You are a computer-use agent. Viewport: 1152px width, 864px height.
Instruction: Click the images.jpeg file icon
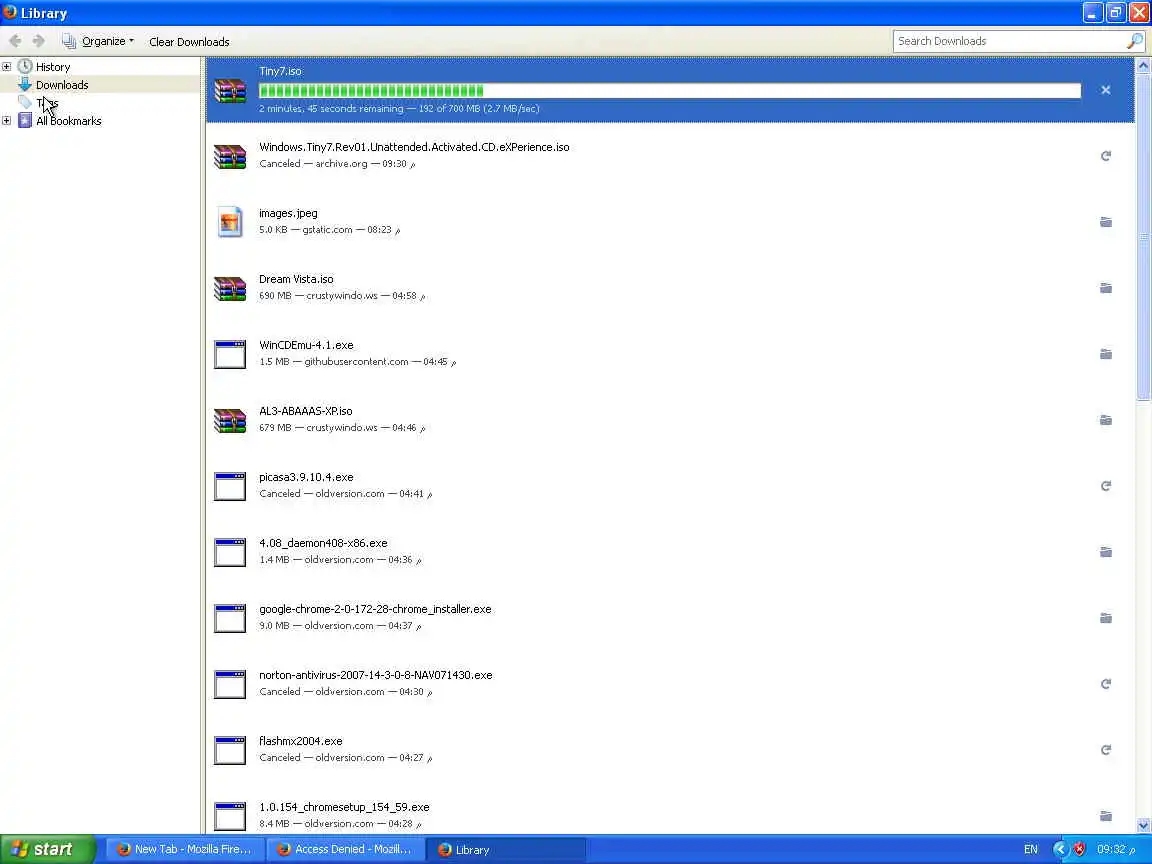(230, 222)
